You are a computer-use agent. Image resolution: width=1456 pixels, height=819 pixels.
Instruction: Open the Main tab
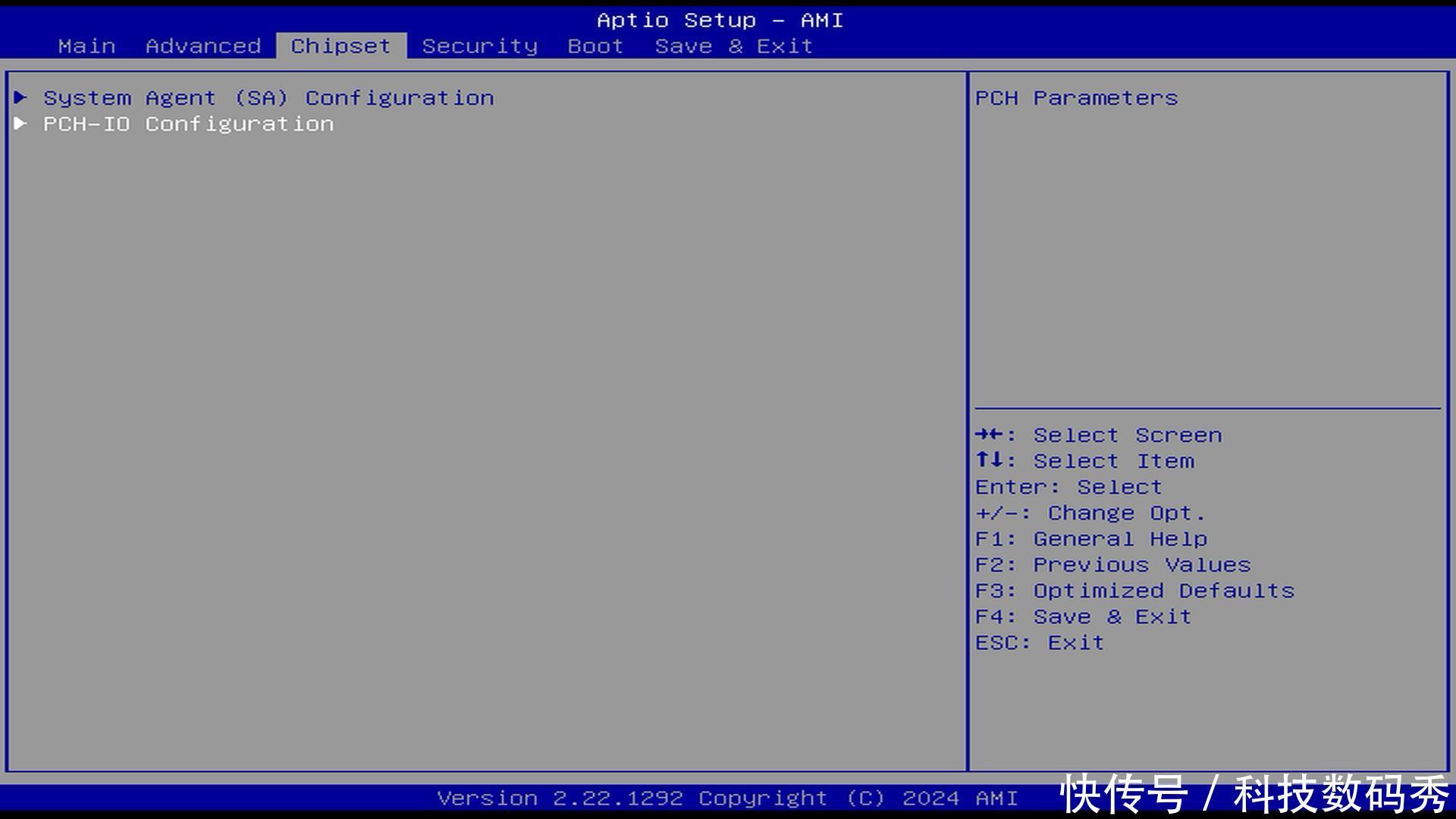click(x=86, y=46)
